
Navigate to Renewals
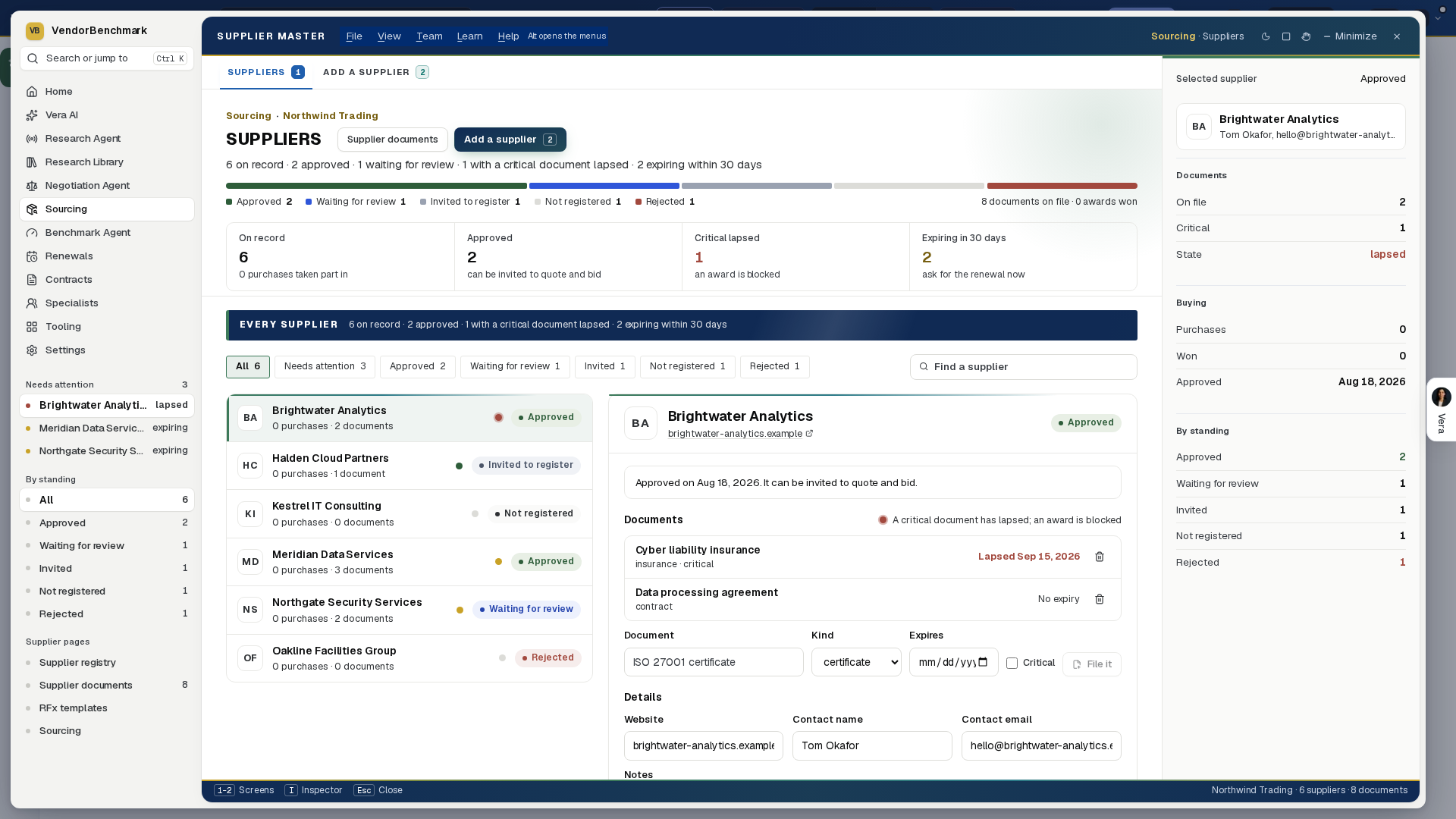pyautogui.click(x=107, y=256)
